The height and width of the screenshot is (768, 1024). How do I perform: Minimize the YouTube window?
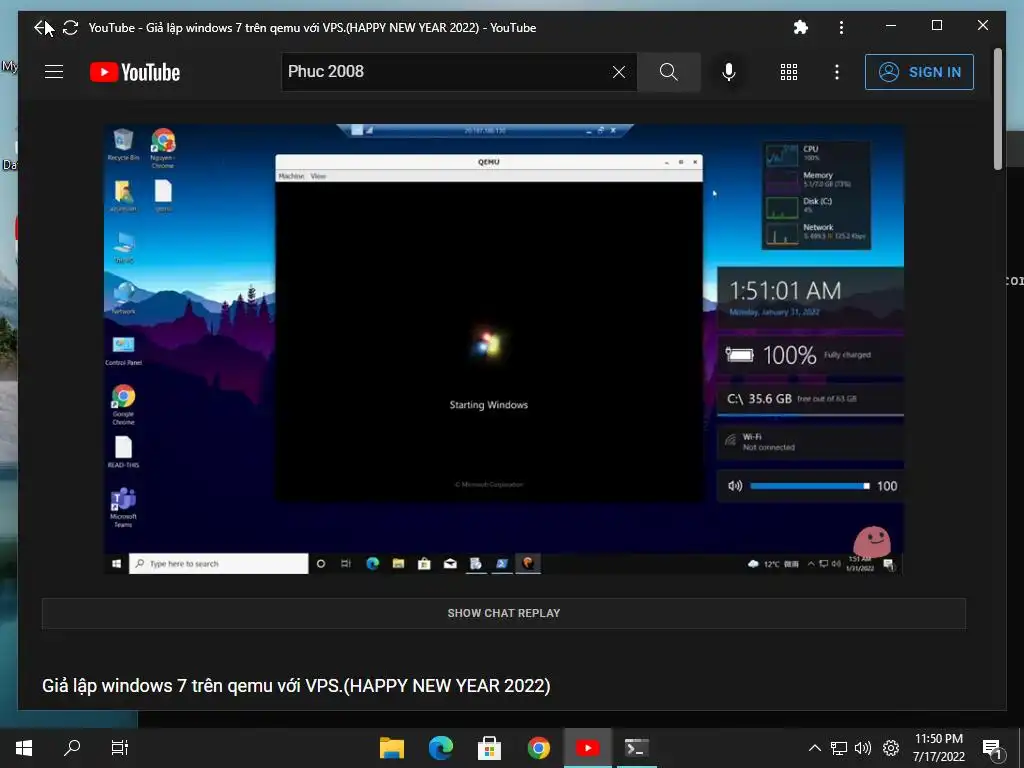tap(891, 25)
